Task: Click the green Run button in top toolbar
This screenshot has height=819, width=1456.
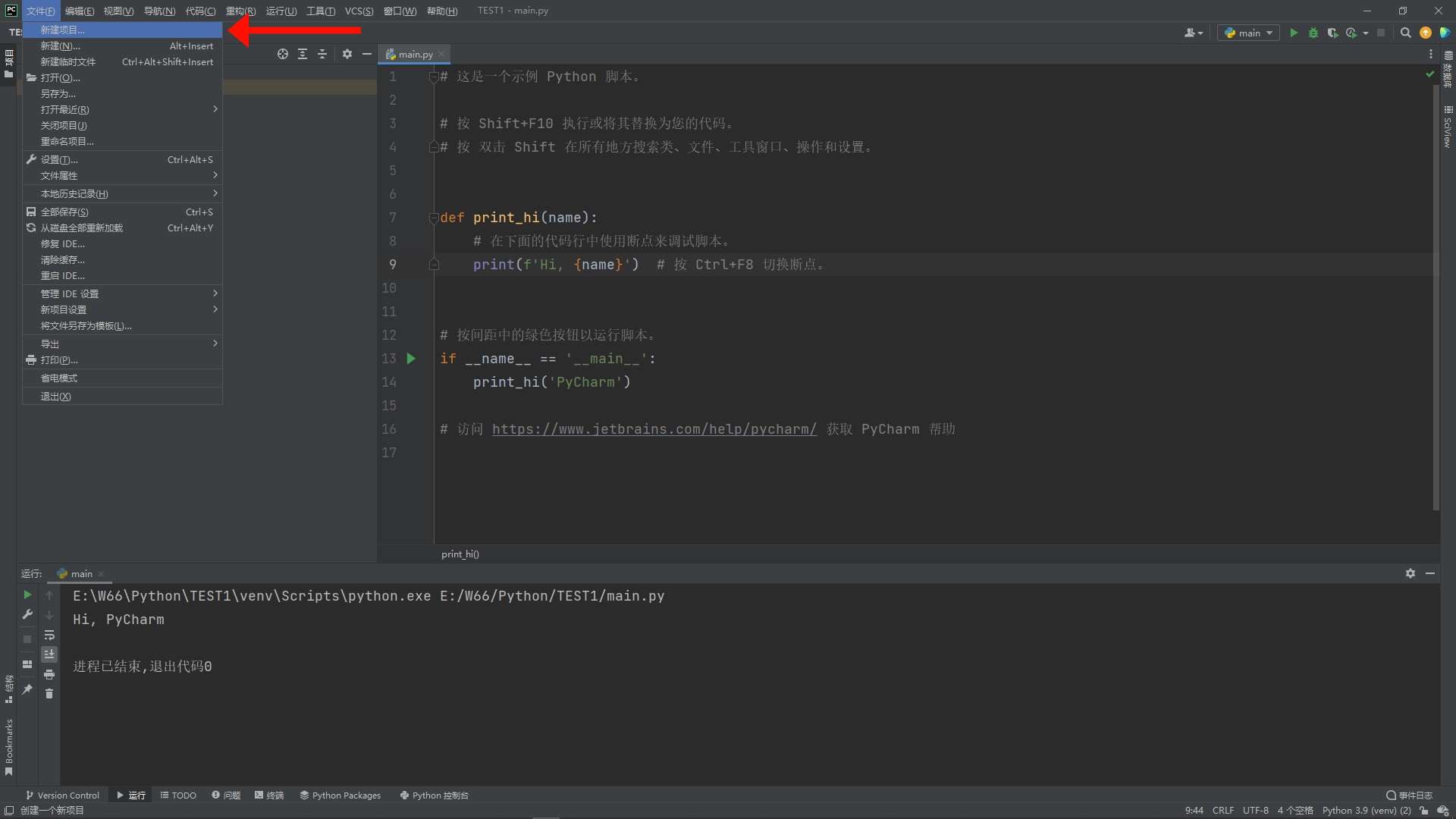Action: click(1294, 33)
